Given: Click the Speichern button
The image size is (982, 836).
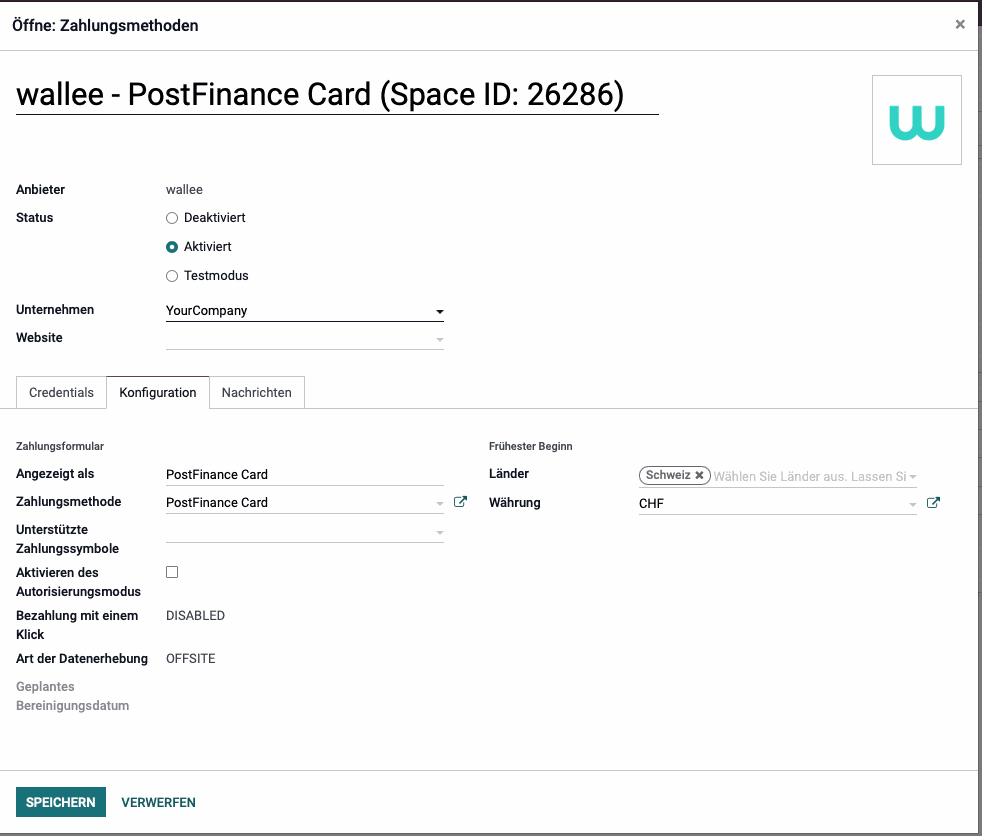Looking at the screenshot, I should point(61,802).
